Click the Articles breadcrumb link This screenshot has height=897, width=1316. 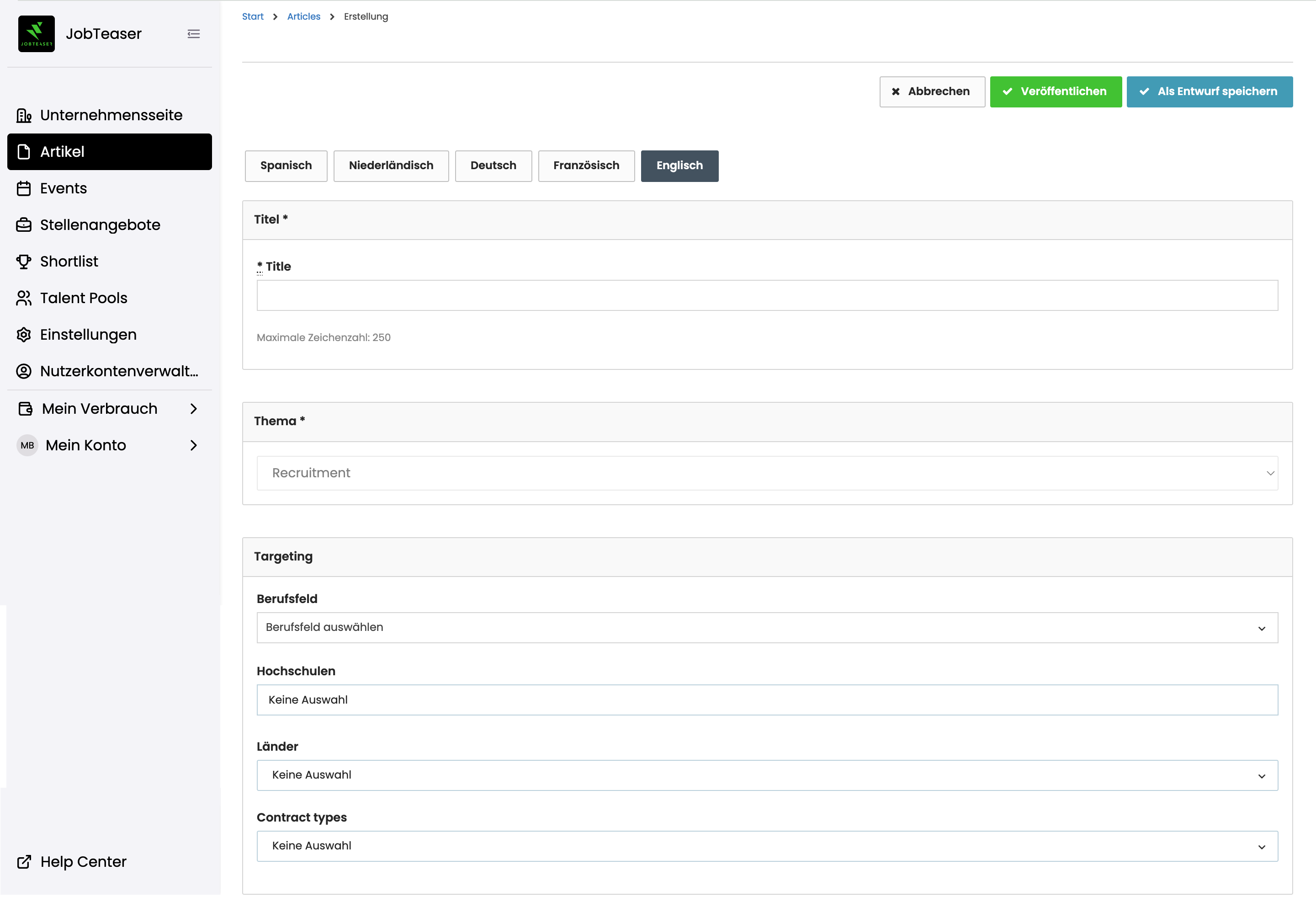303,16
